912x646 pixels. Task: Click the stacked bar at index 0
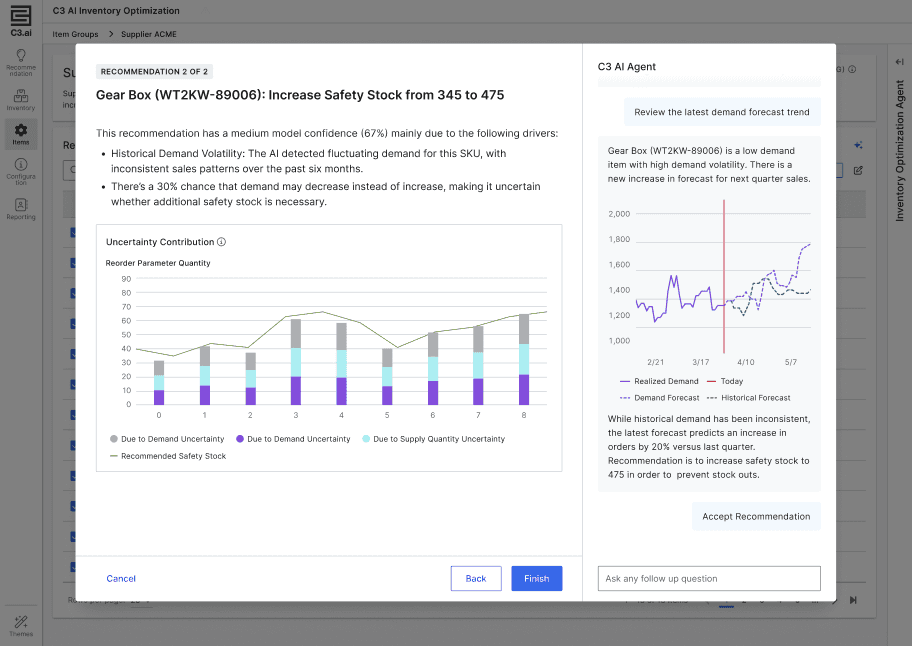click(x=159, y=383)
